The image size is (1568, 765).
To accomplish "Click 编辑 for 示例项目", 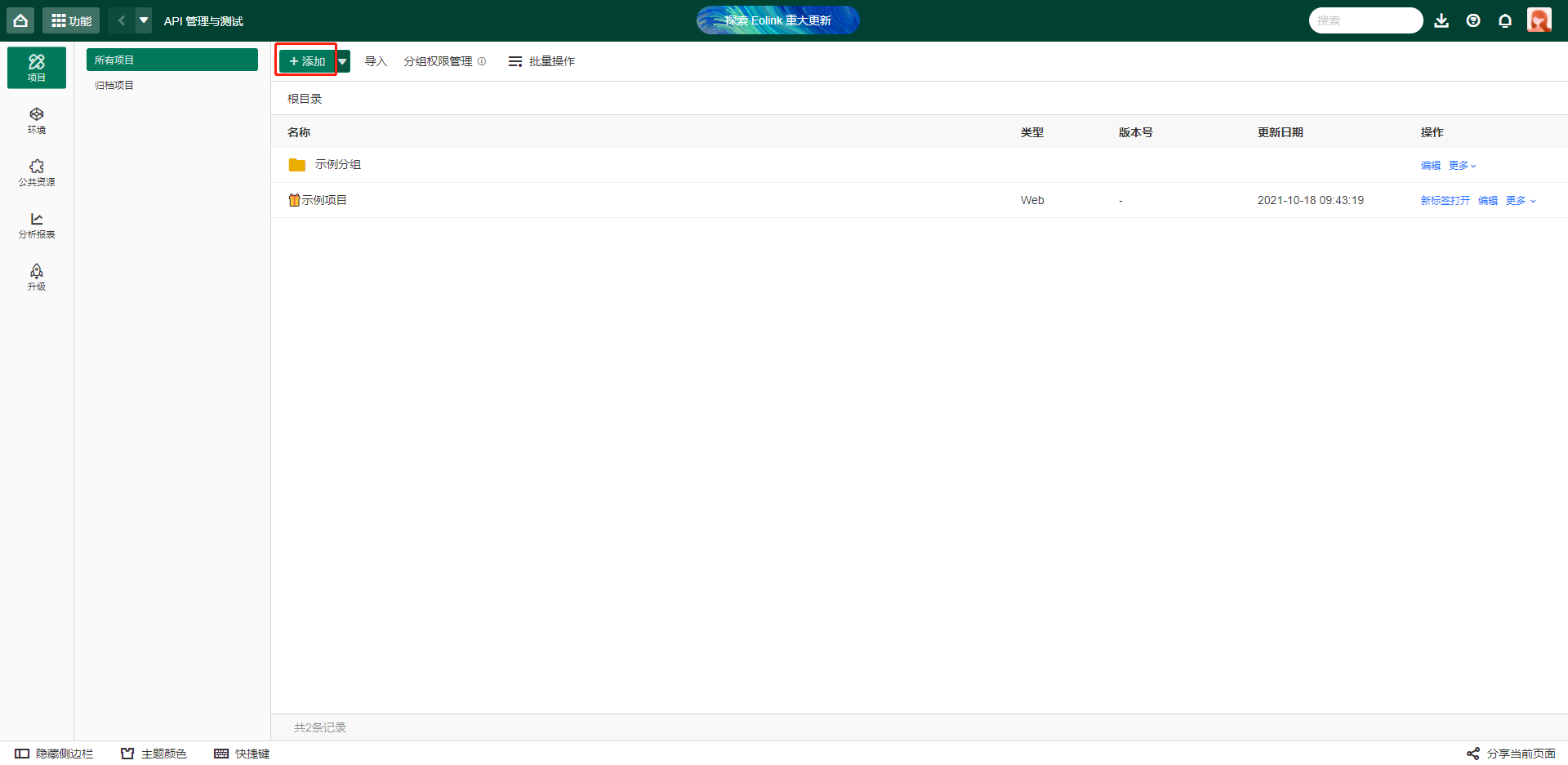I will pos(1488,200).
